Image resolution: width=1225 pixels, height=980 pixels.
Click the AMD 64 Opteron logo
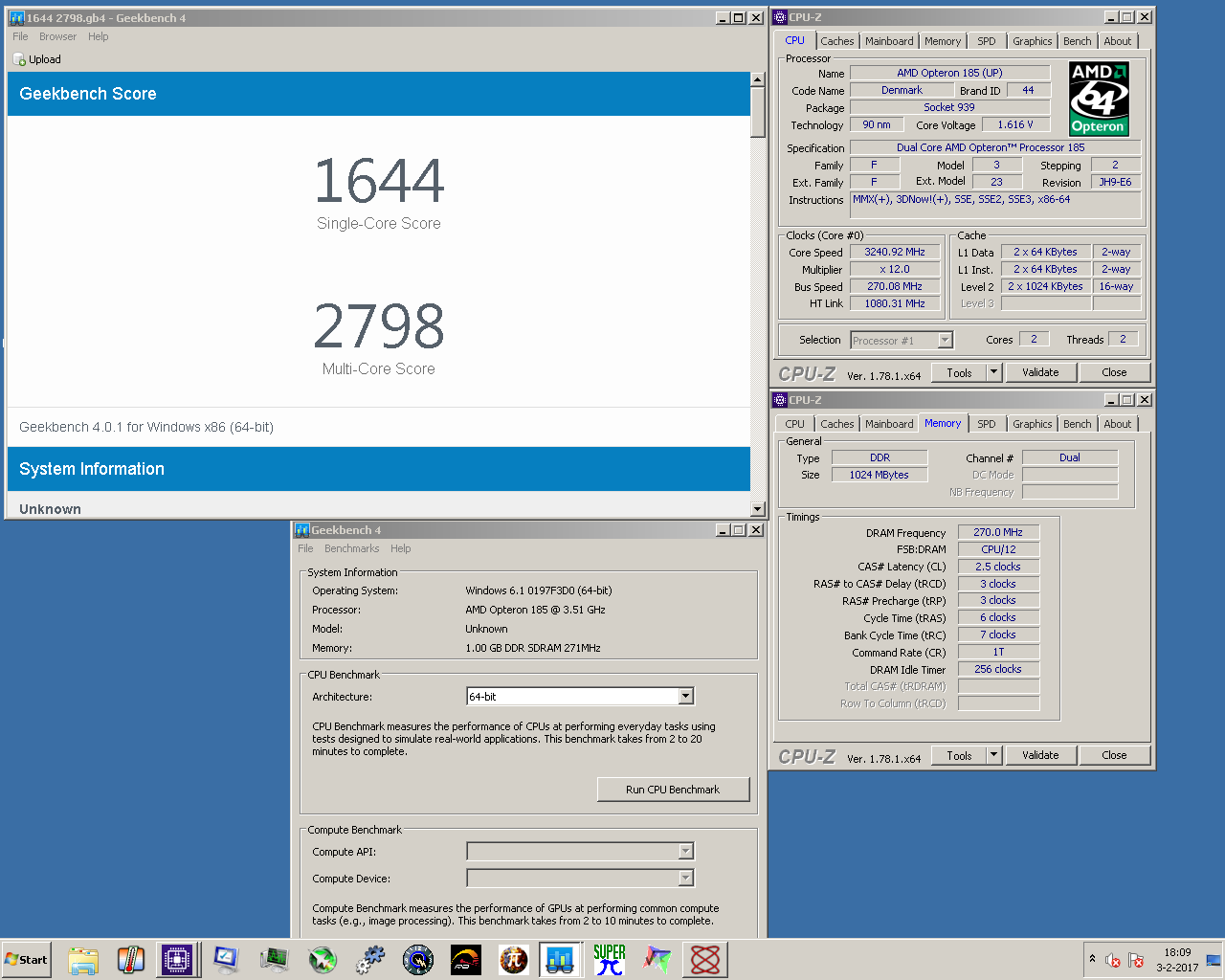click(x=1099, y=100)
